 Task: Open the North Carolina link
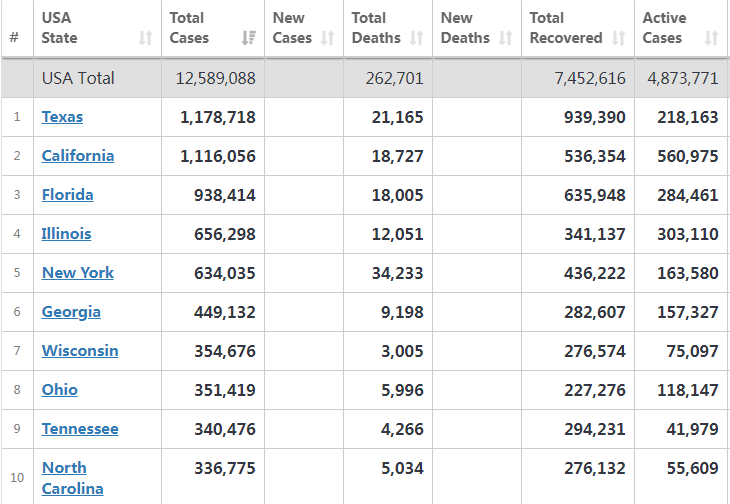click(73, 478)
